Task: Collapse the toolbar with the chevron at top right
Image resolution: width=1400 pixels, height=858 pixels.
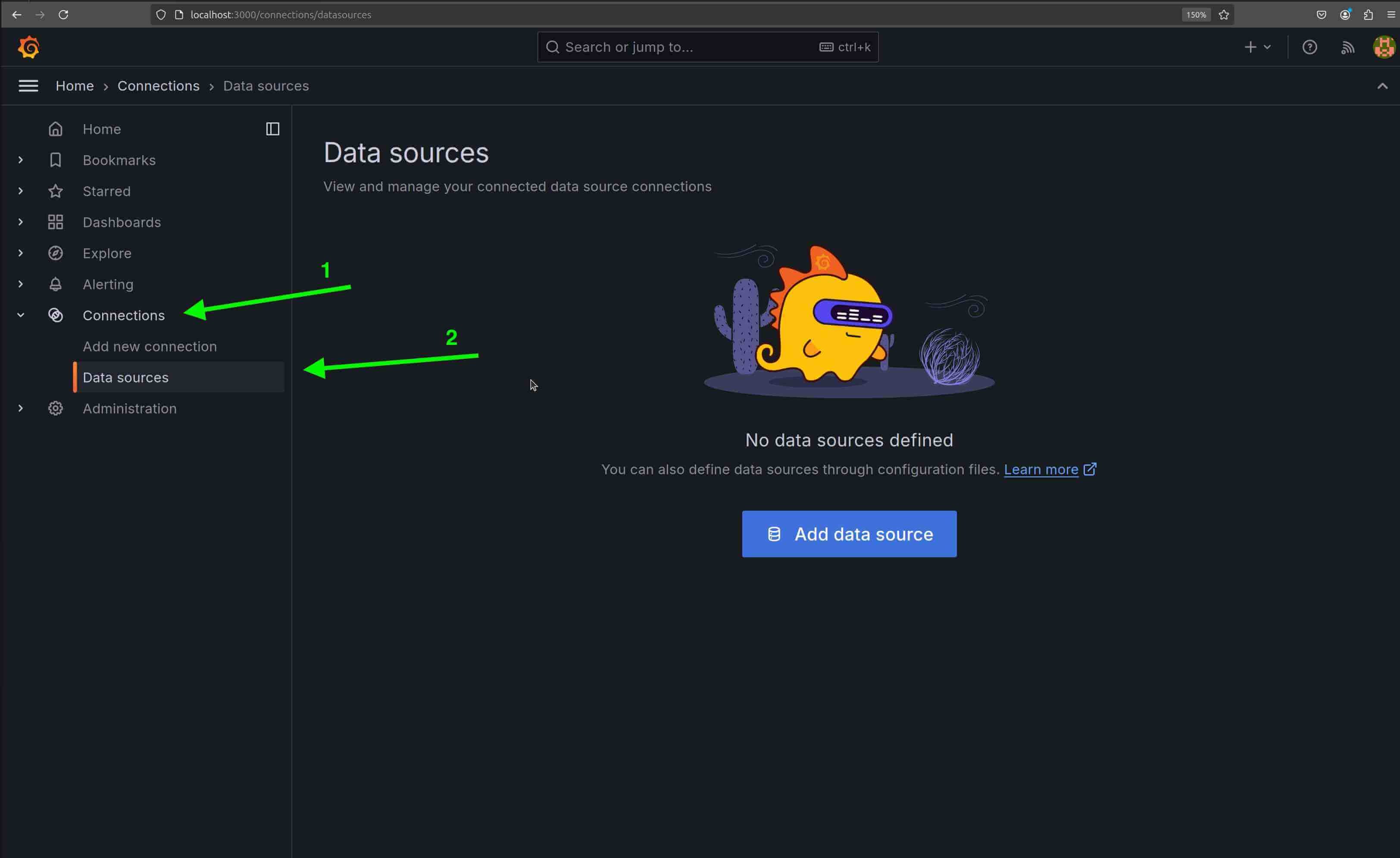Action: point(1383,86)
